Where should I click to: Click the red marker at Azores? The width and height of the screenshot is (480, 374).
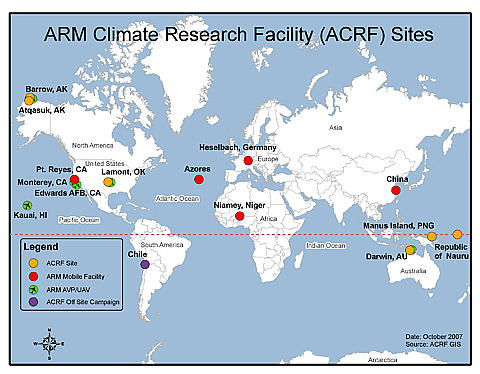click(199, 180)
